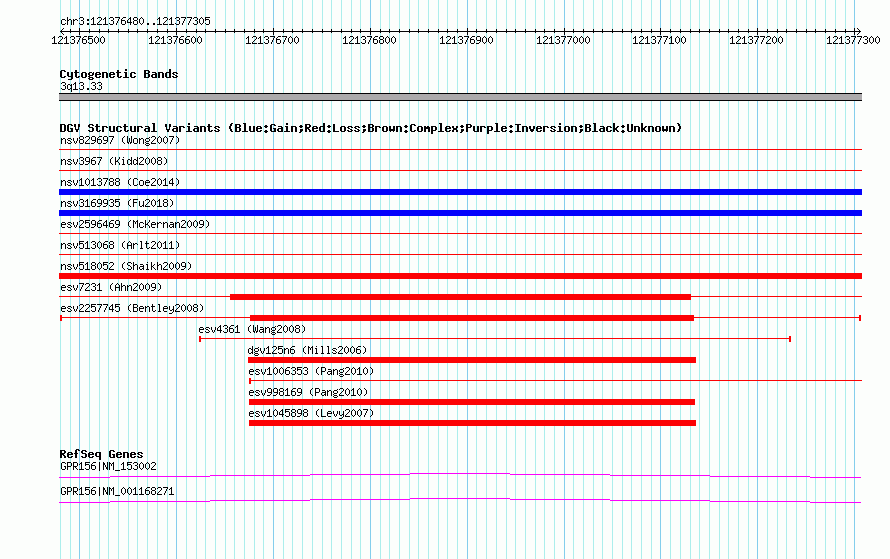The width and height of the screenshot is (890, 559).
Task: Click the blue gain bar under nsv3169935
Action: point(460,213)
